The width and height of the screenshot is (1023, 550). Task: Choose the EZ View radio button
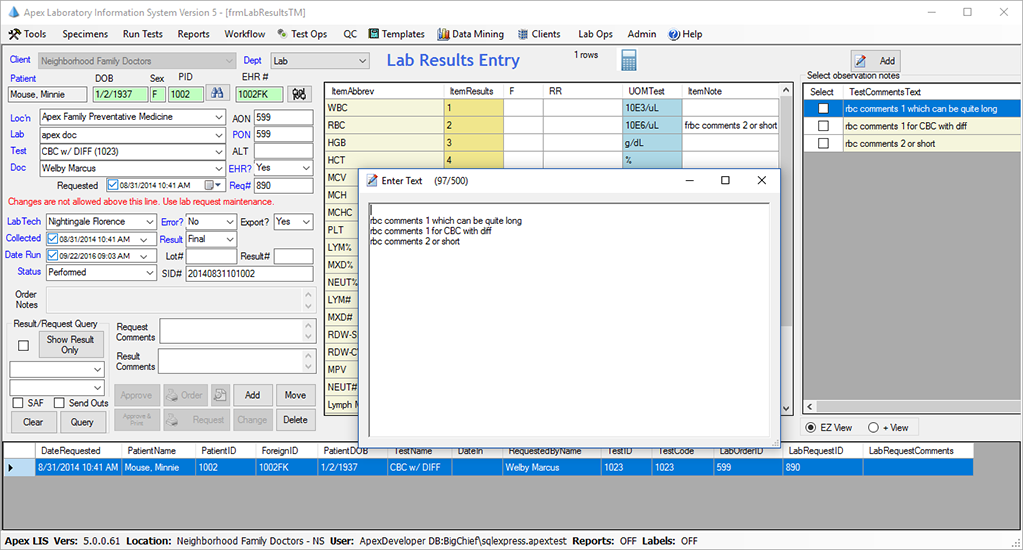[810, 427]
